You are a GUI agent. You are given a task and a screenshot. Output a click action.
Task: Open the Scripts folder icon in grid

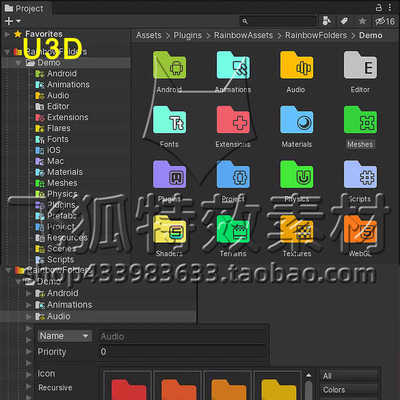click(360, 174)
